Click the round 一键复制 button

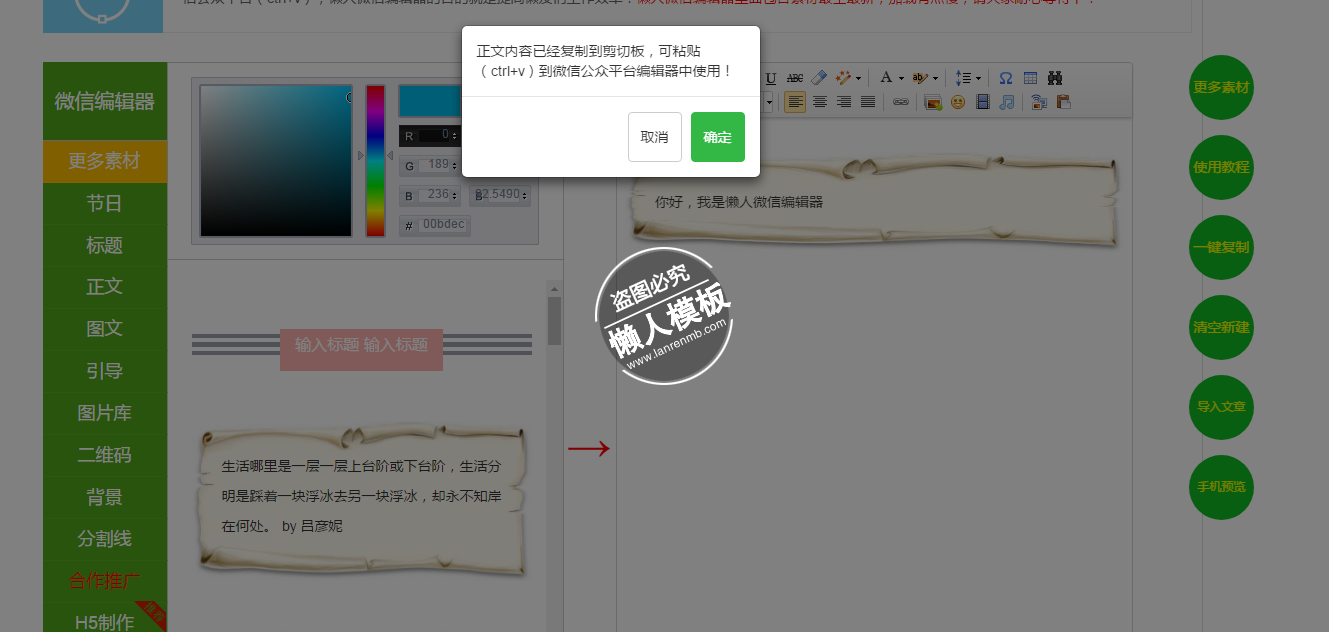tap(1221, 247)
